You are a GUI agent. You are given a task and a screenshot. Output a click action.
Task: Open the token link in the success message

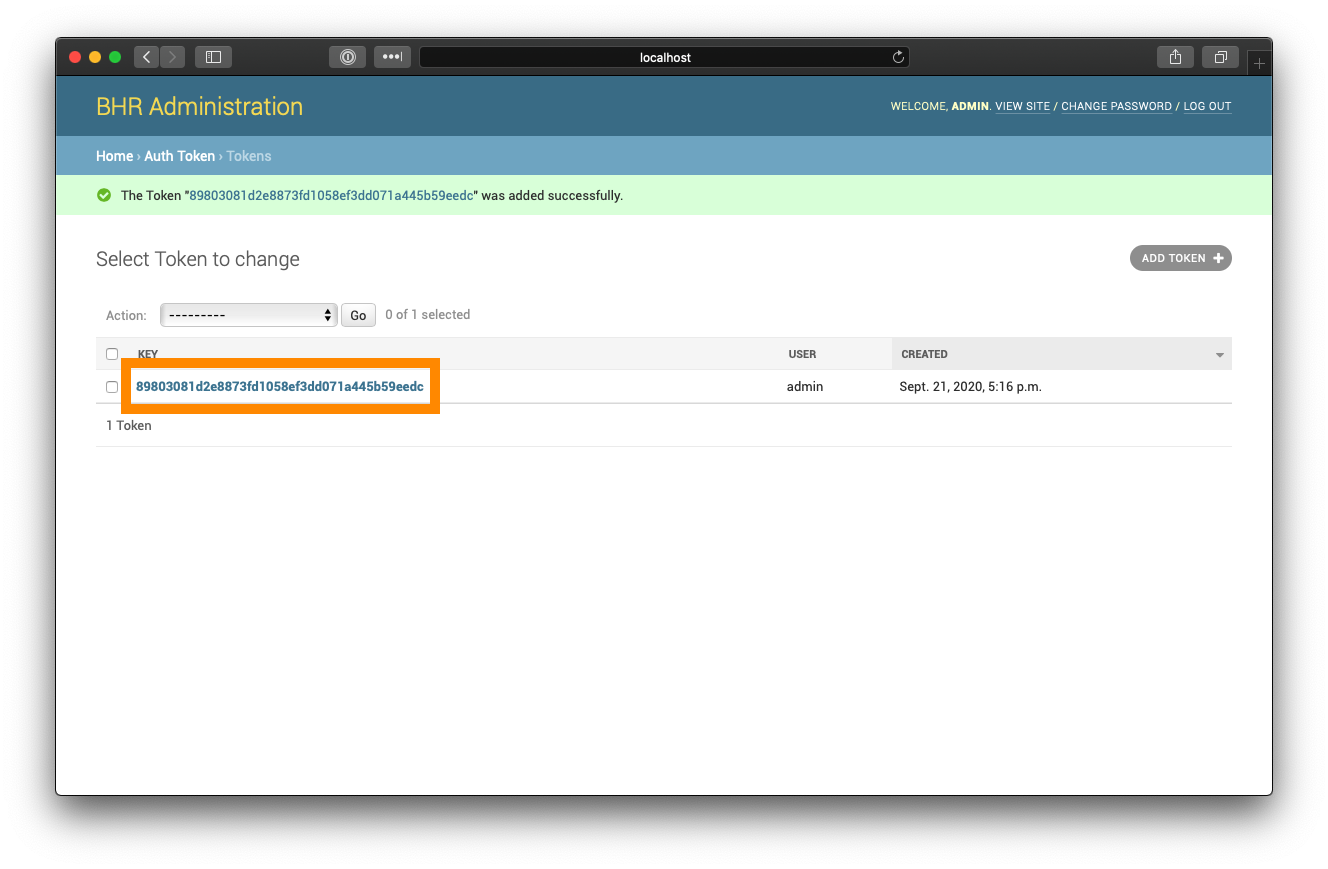331,195
